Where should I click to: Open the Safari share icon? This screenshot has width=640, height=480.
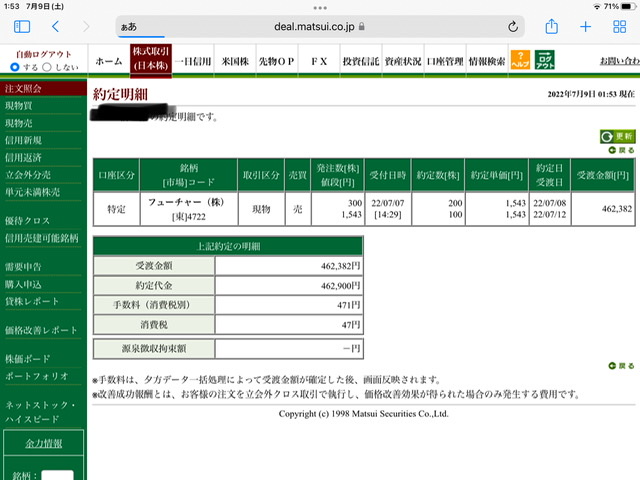(x=551, y=26)
